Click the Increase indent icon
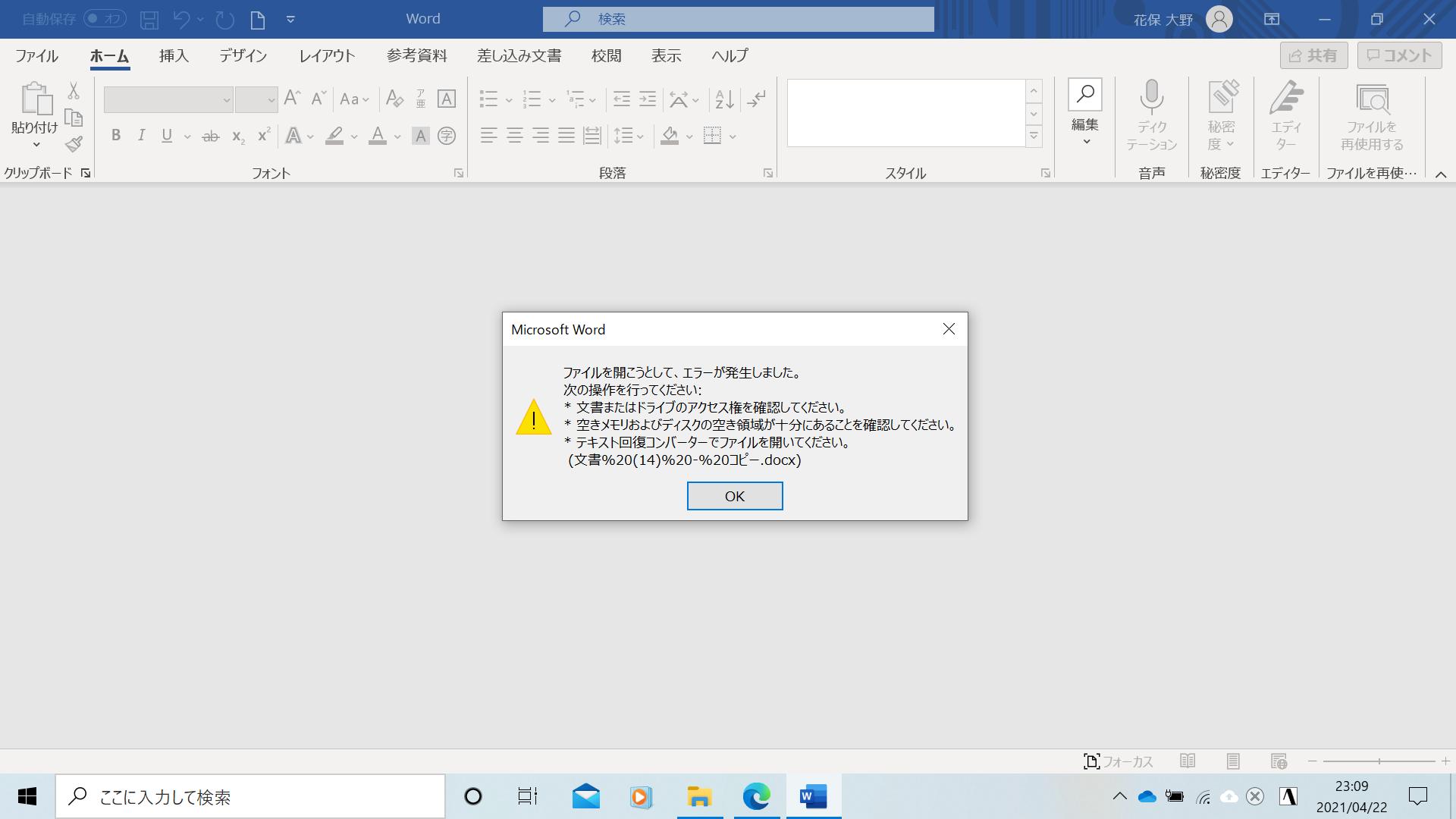Image resolution: width=1456 pixels, height=819 pixels. [x=648, y=99]
